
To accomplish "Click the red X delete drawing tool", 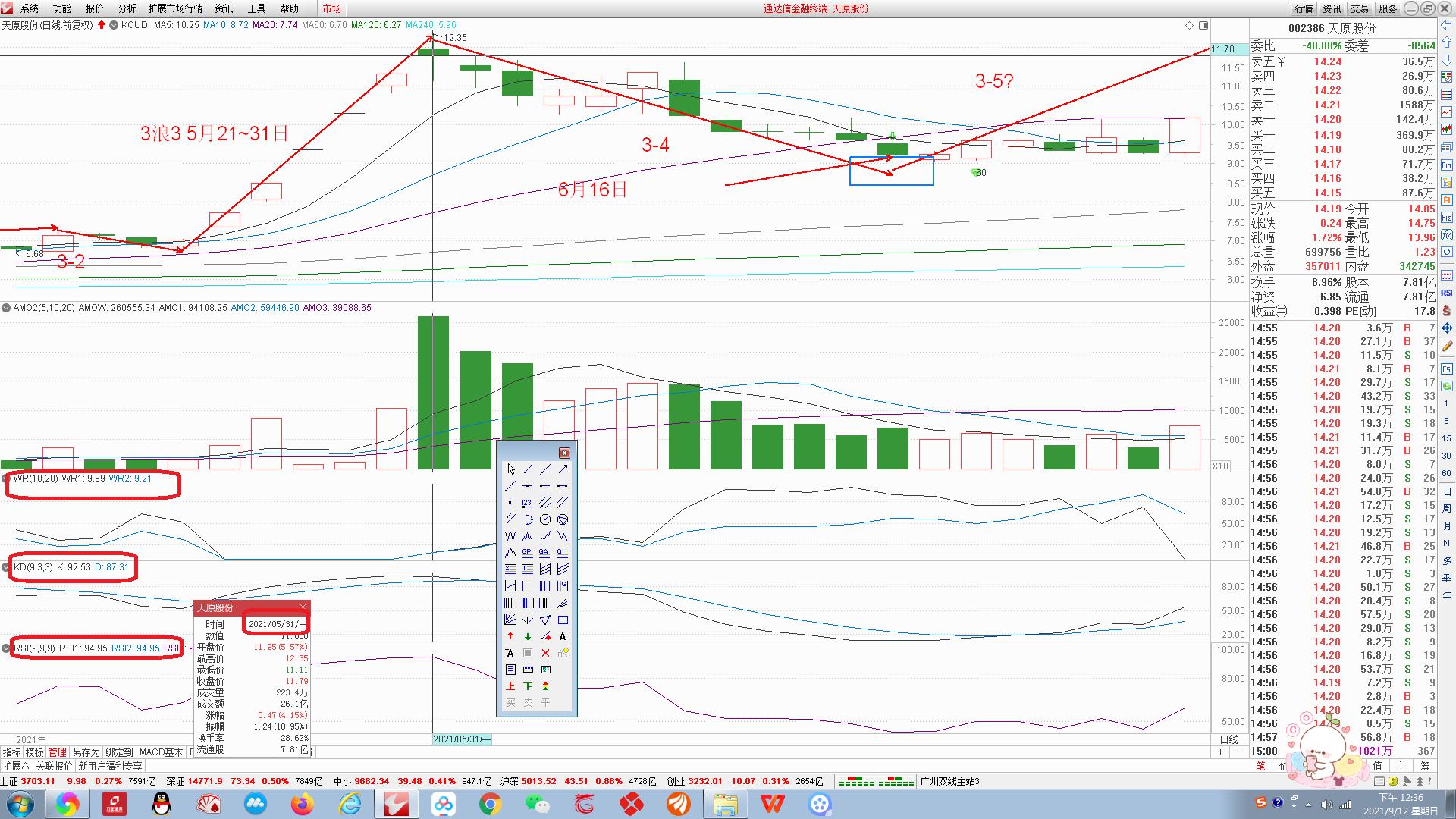I will click(545, 653).
